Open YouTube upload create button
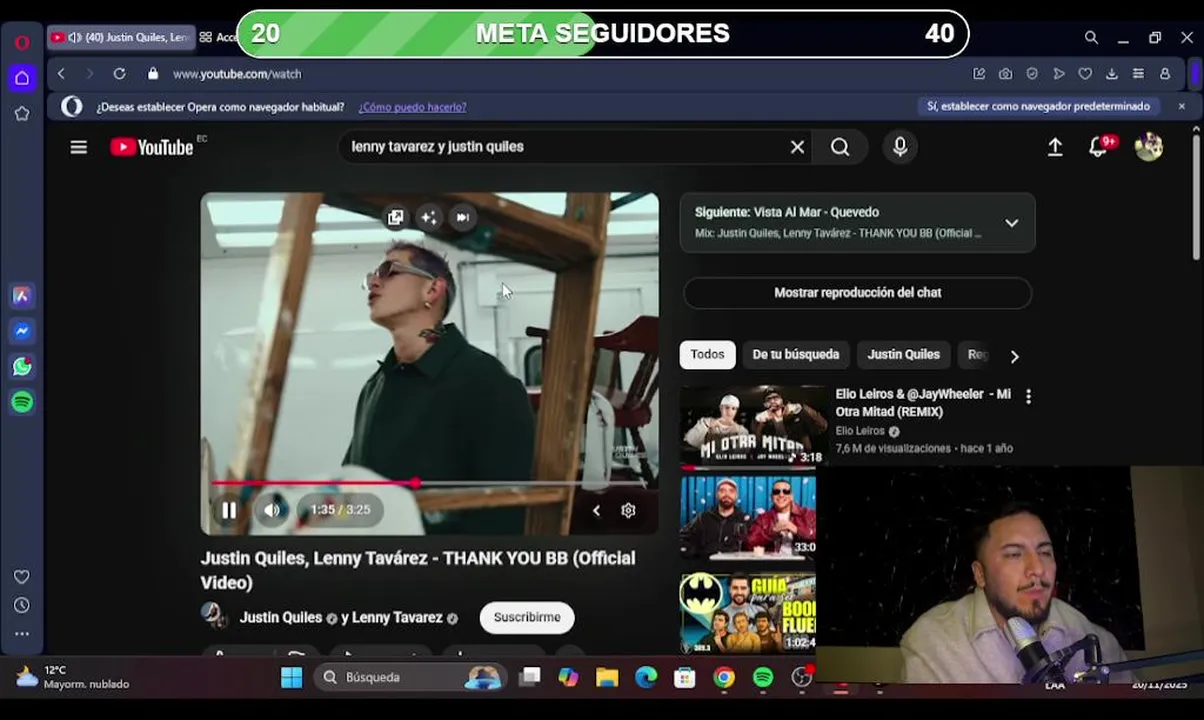The width and height of the screenshot is (1204, 720). point(1055,147)
